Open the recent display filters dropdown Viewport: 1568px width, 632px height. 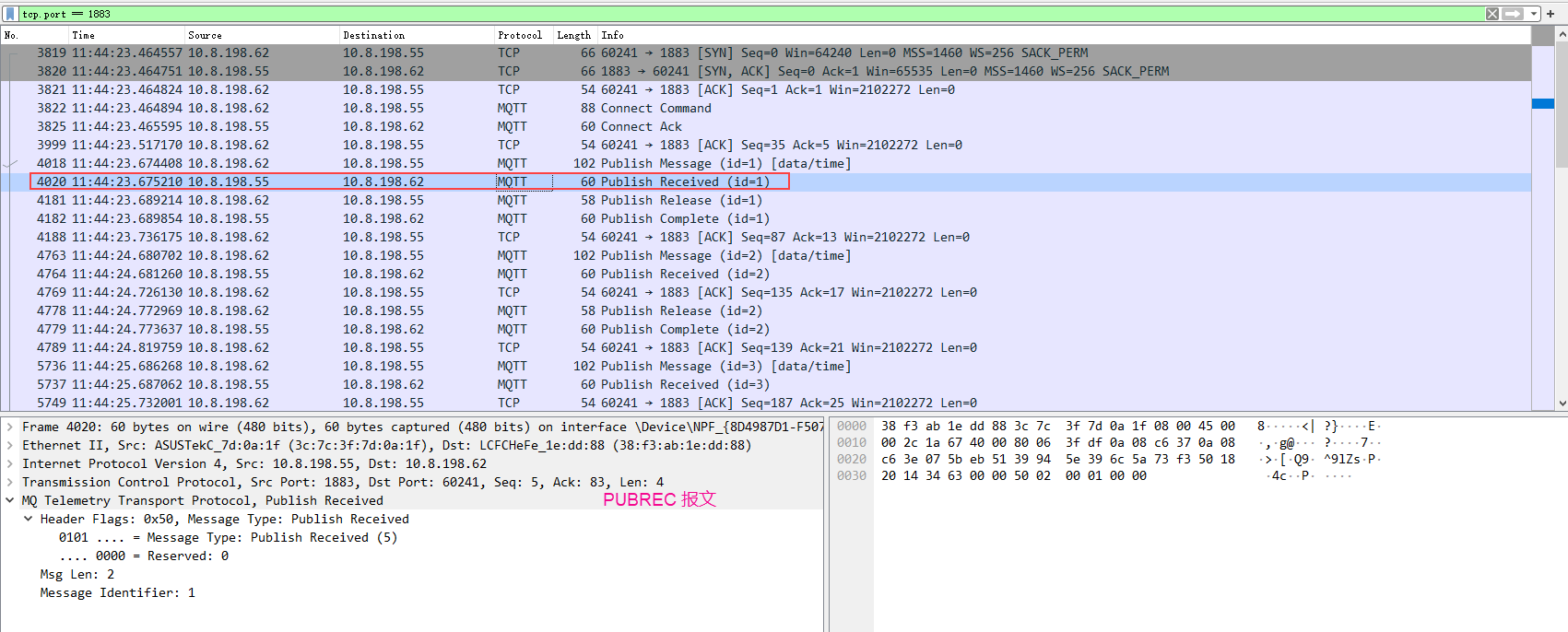point(1534,14)
